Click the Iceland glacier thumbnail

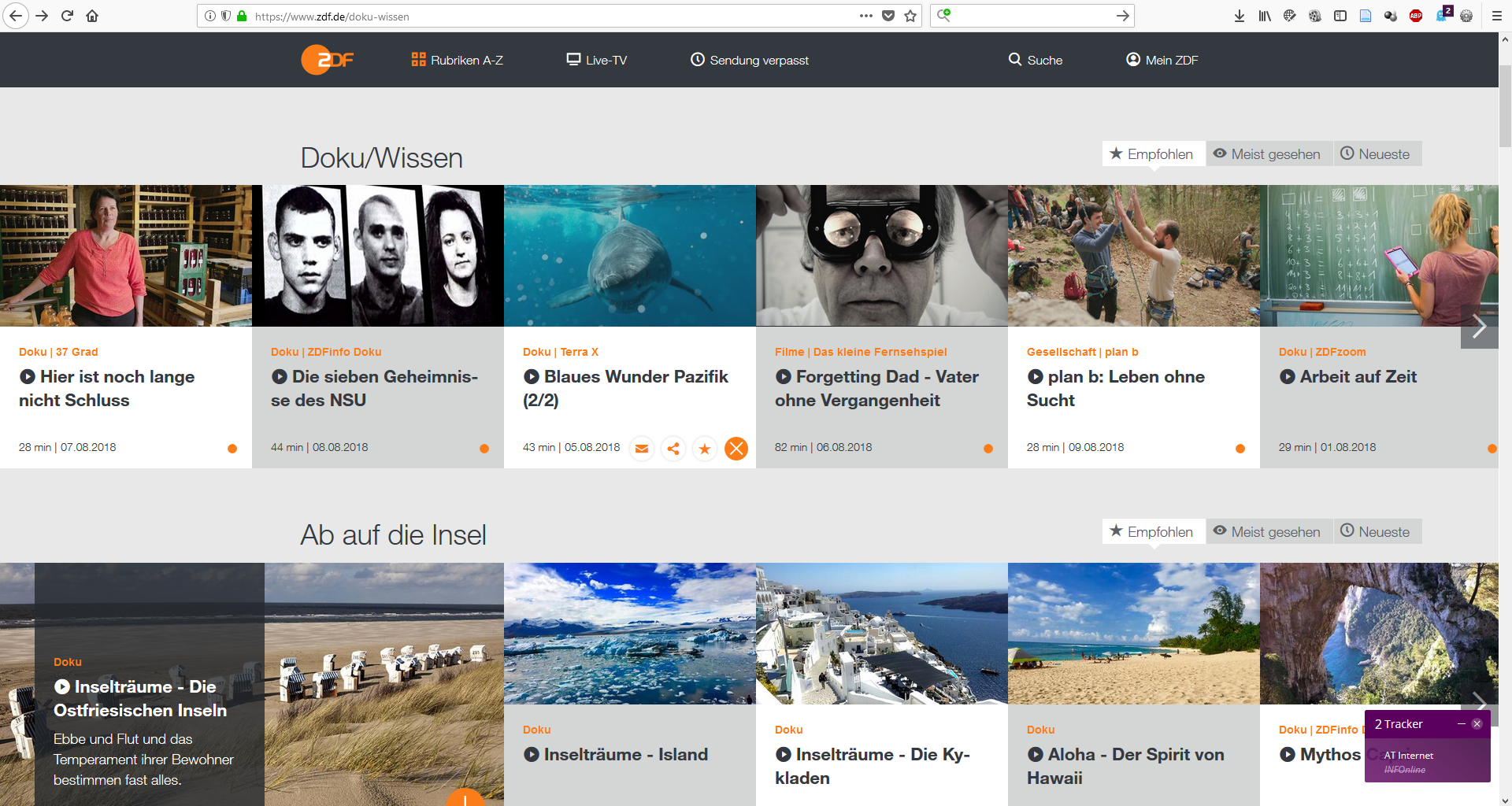(630, 634)
